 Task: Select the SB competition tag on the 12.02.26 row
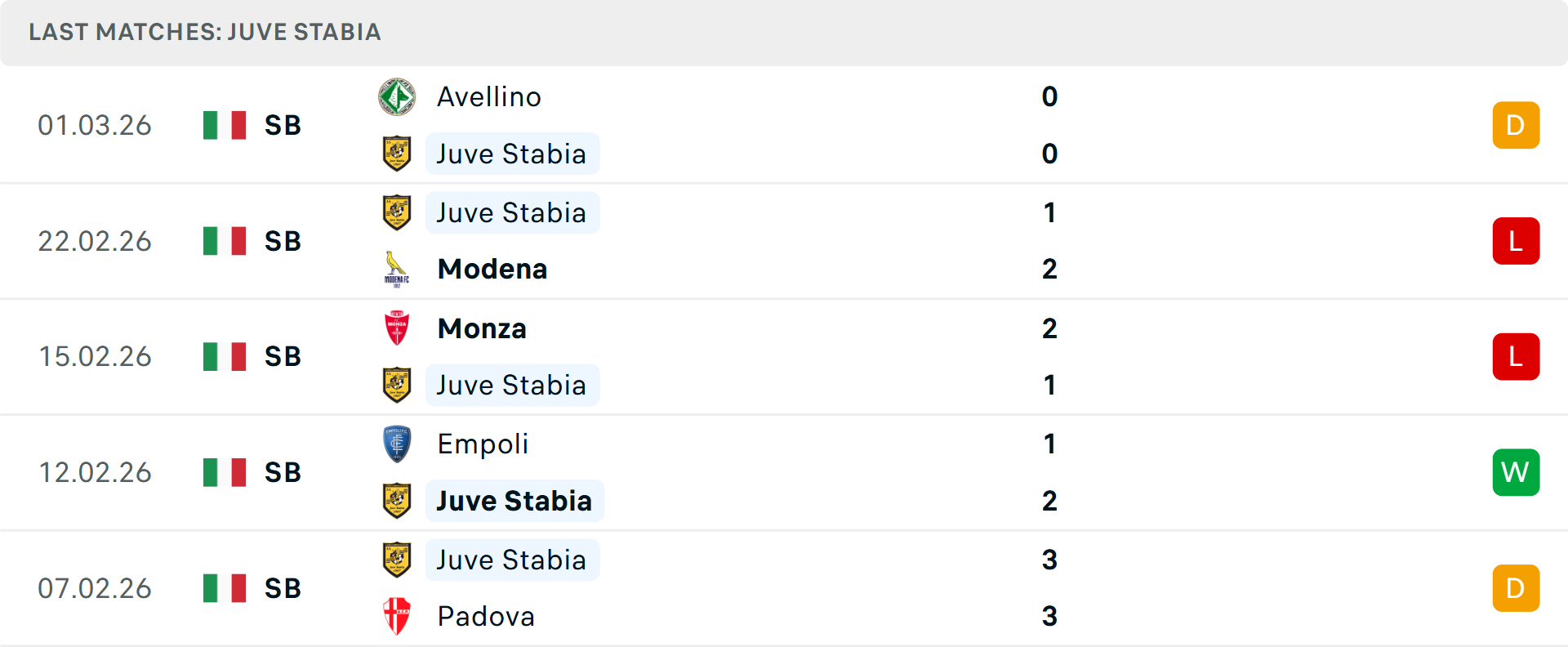pos(282,472)
